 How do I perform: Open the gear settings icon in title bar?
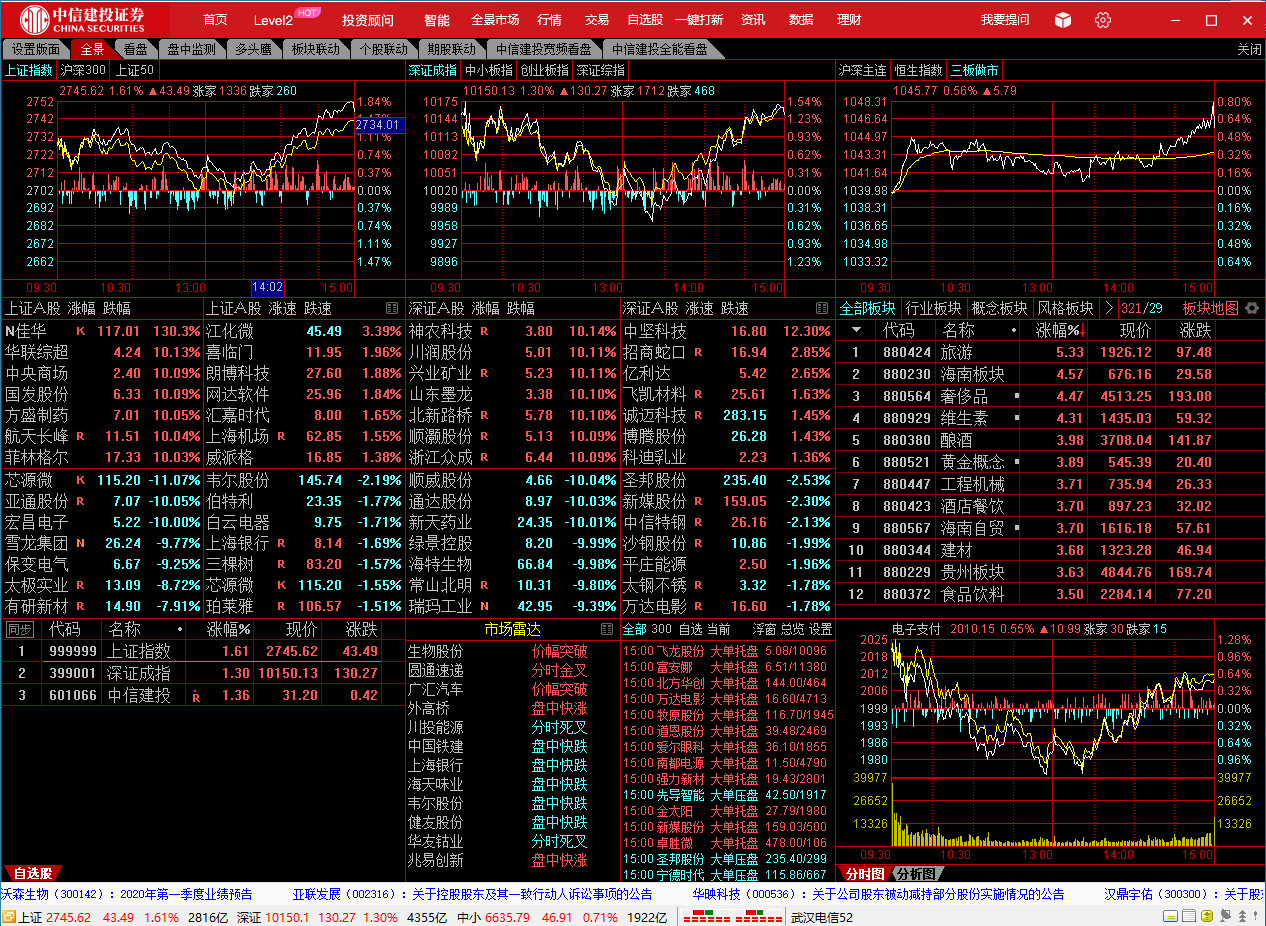(1103, 20)
